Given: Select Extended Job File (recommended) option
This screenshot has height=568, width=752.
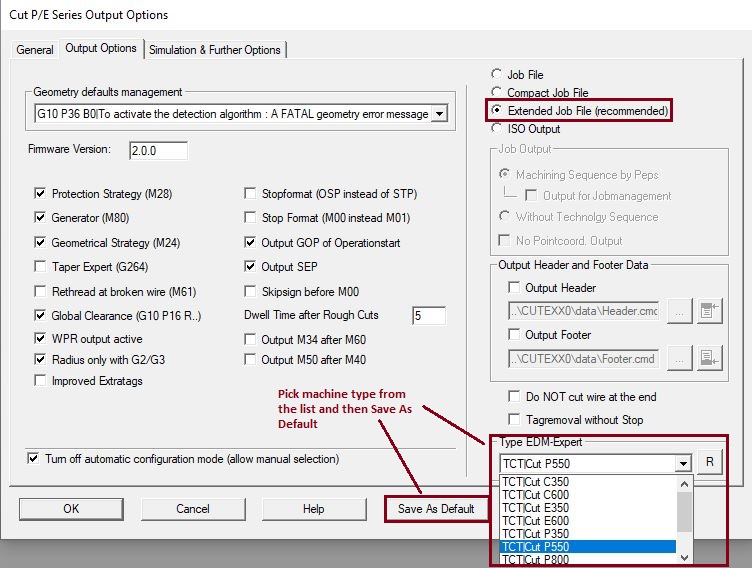Looking at the screenshot, I should pyautogui.click(x=497, y=110).
